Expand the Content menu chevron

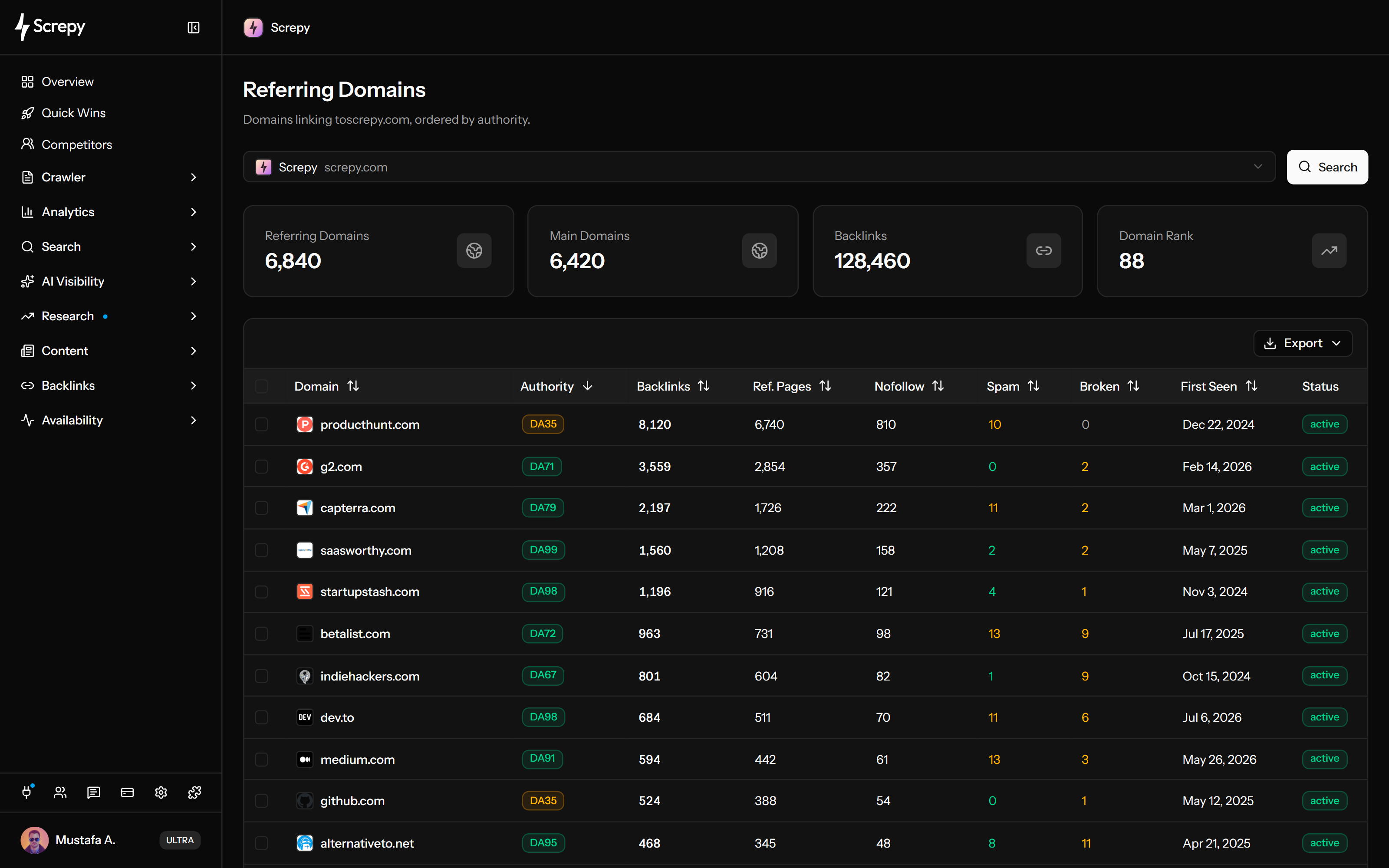tap(194, 351)
